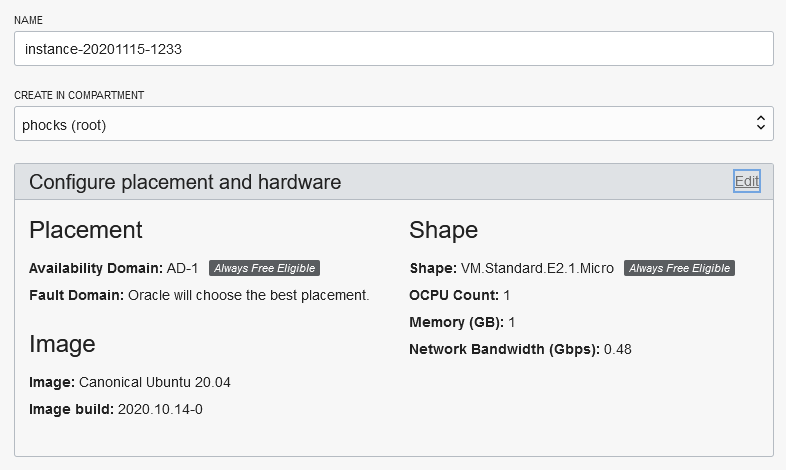Click the Fault Domain placement text
This screenshot has height=470, width=786.
click(x=249, y=295)
